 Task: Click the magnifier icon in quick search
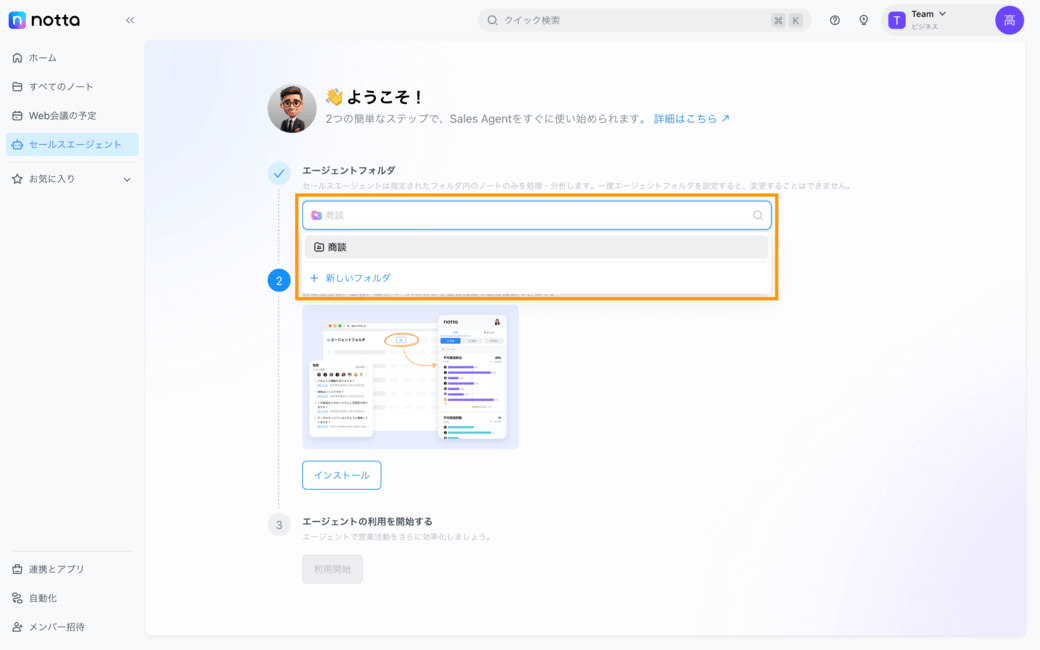[x=492, y=20]
